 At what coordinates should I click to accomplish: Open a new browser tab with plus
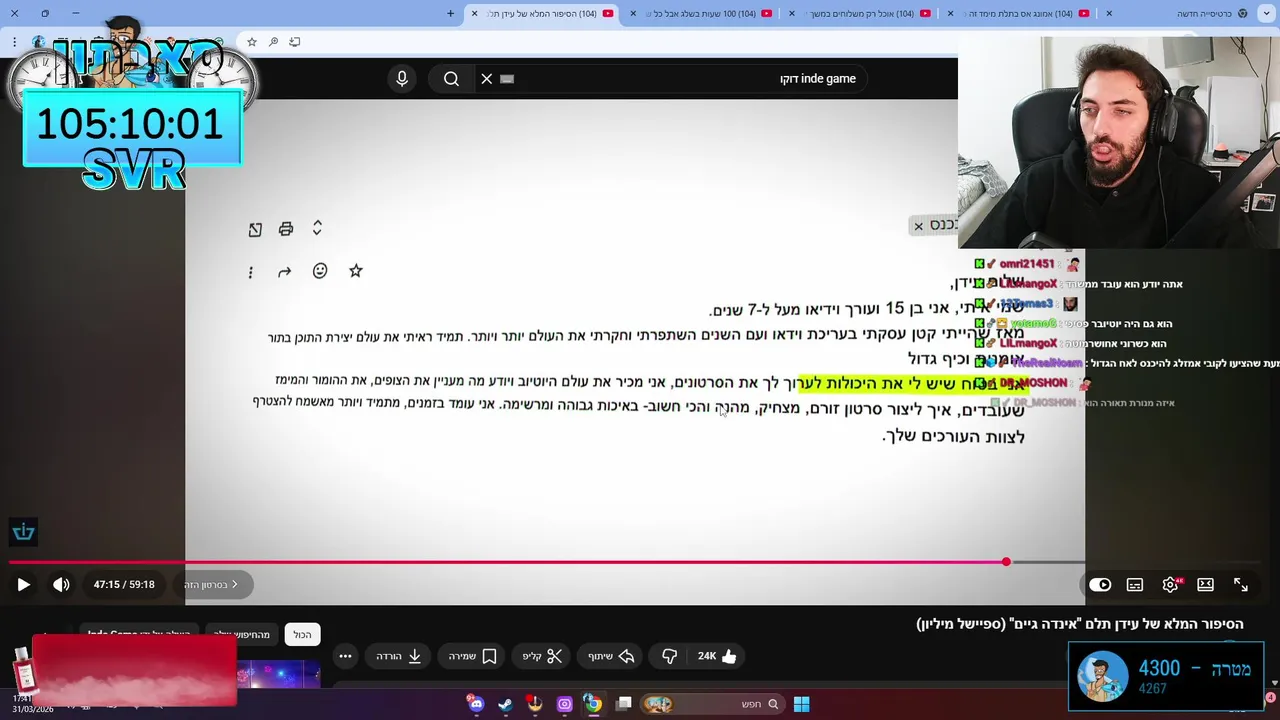pos(450,13)
